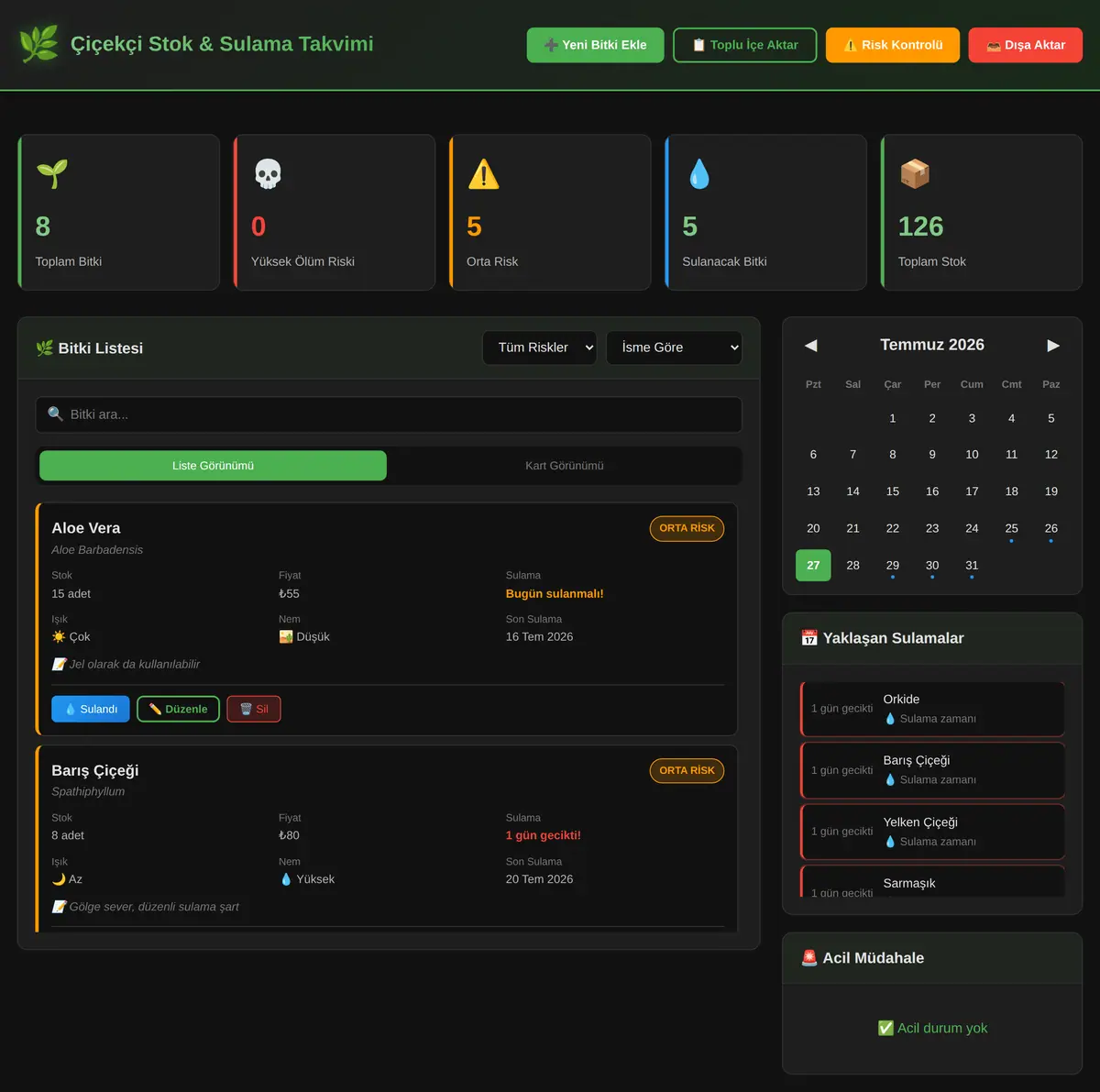Open Barış Çiçeği watering reminder
Image resolution: width=1100 pixels, height=1092 pixels.
933,770
